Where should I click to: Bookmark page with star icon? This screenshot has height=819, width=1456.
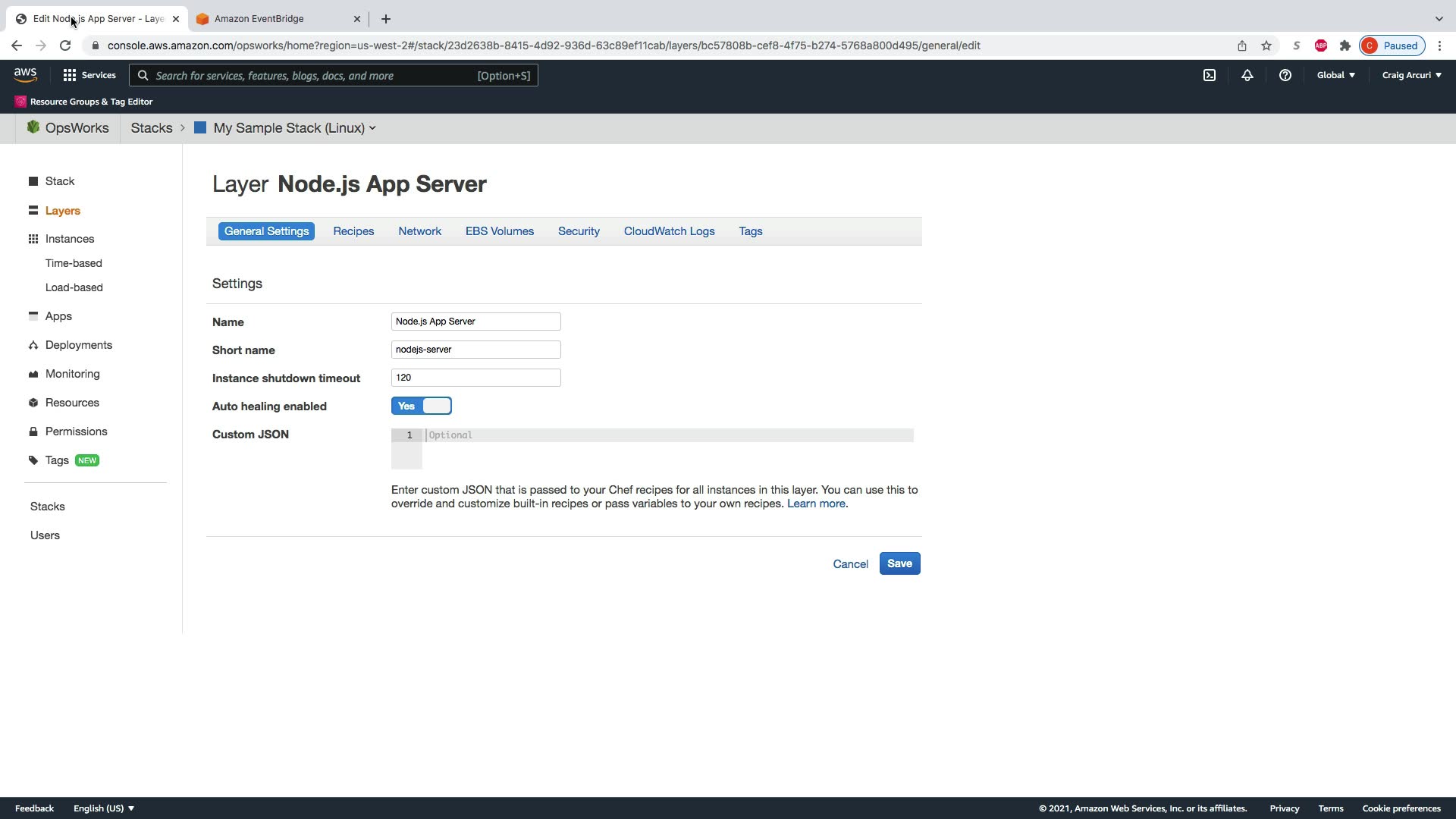click(1266, 45)
